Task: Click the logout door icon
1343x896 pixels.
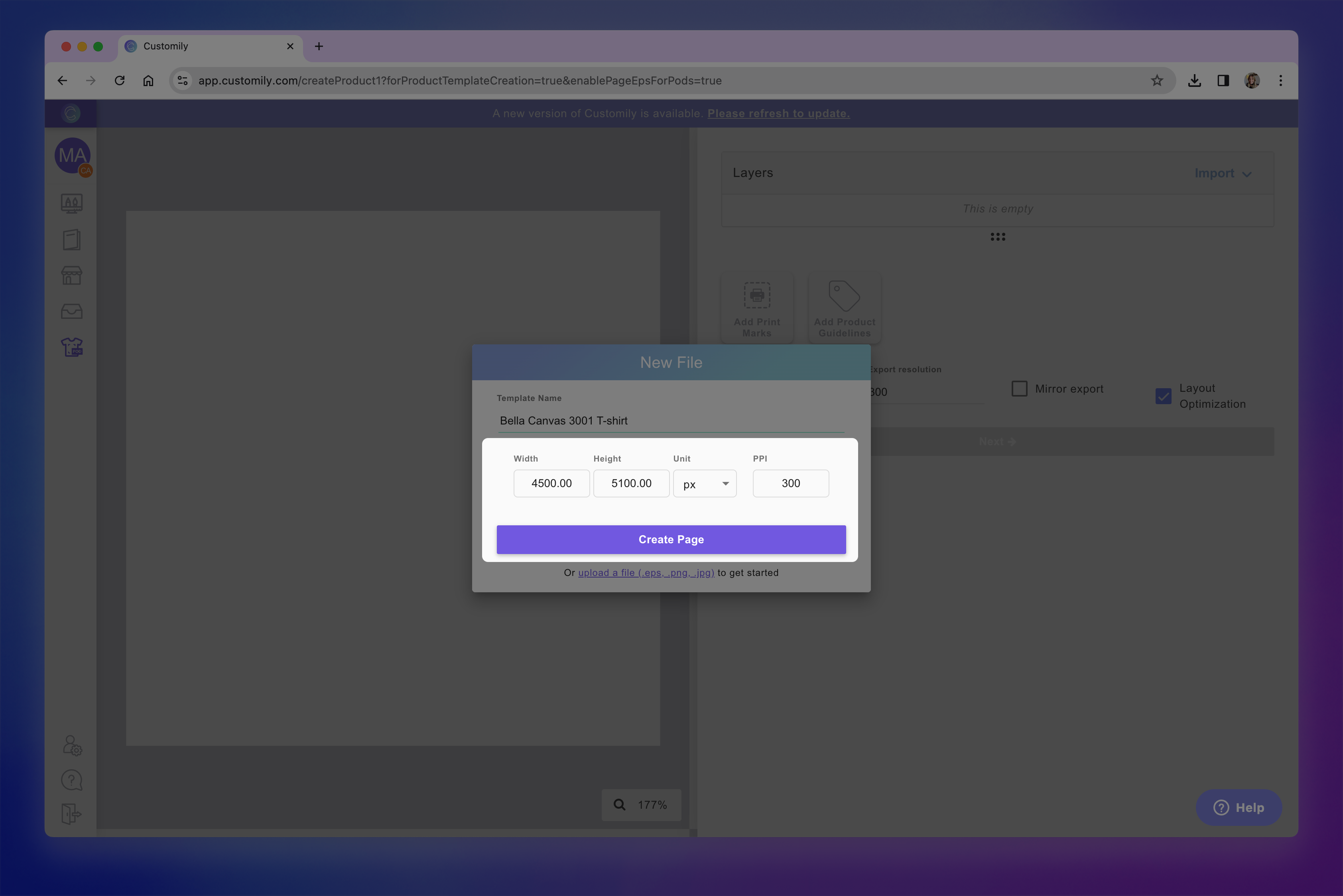Action: [71, 814]
